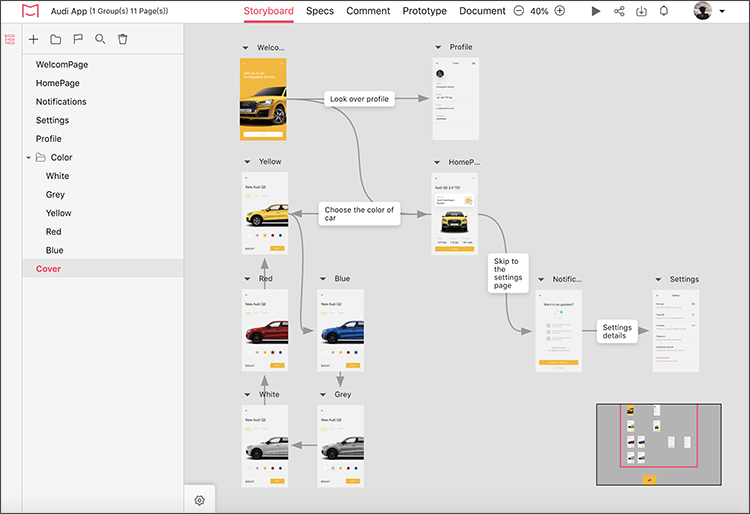Select Profile in page list

click(x=103, y=139)
